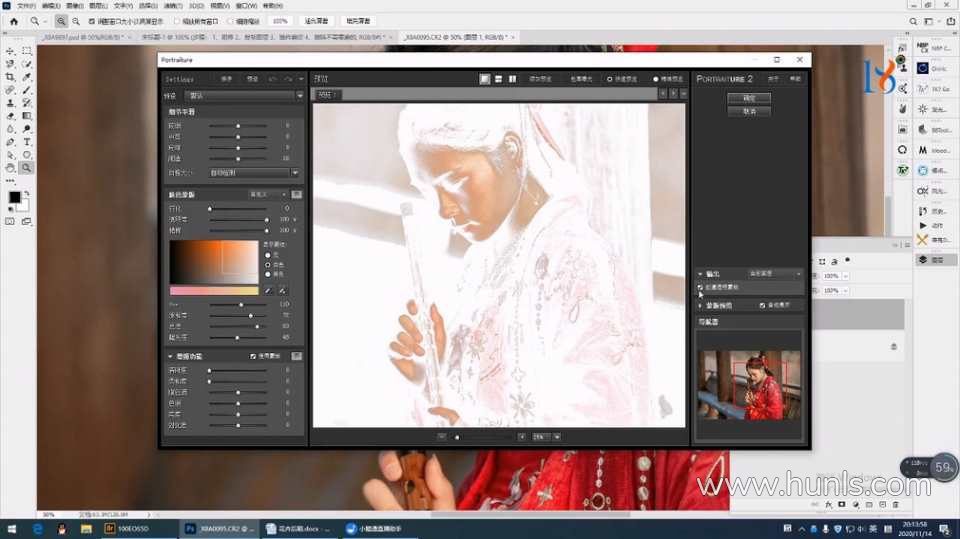960x539 pixels.
Task: Select the Hand tool
Action: [x=10, y=167]
